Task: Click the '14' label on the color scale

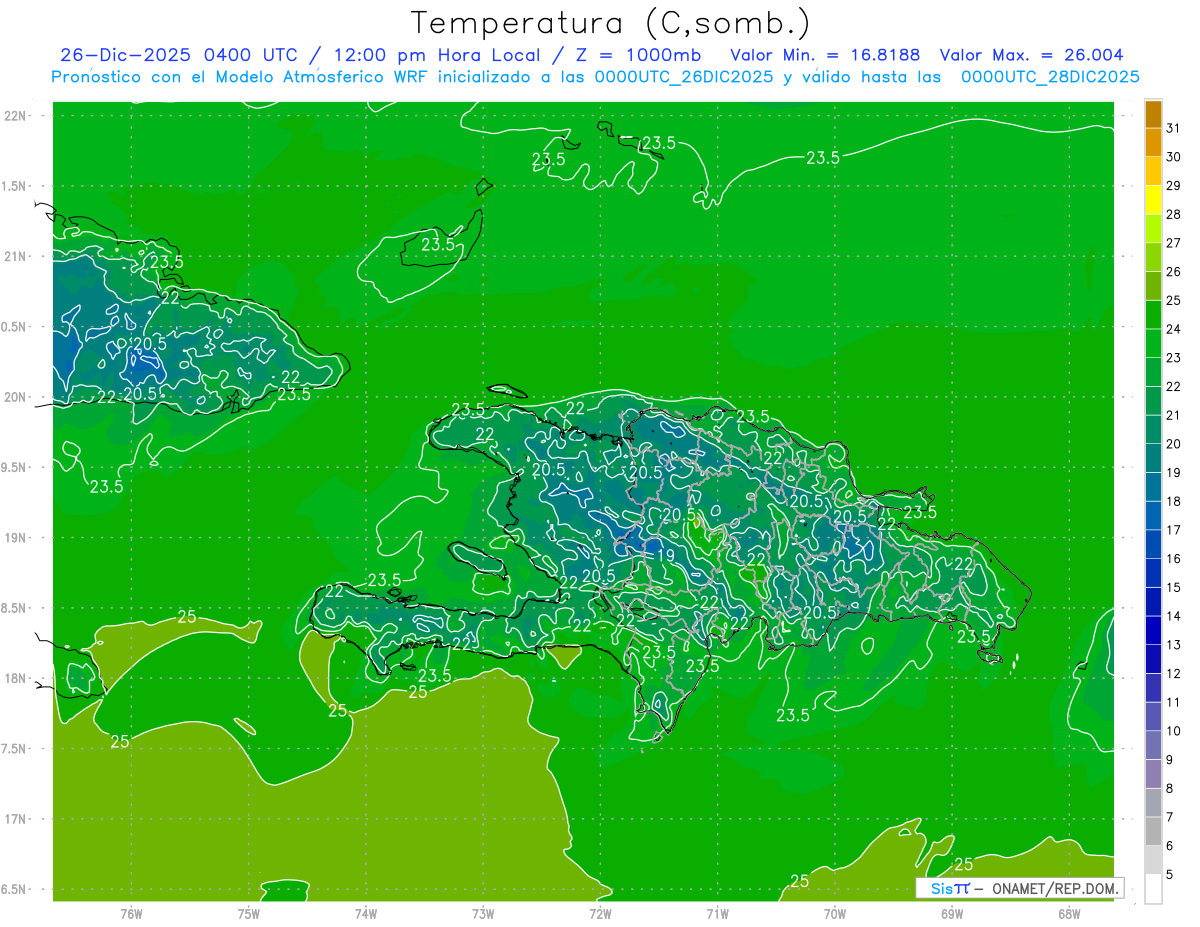Action: [1173, 616]
